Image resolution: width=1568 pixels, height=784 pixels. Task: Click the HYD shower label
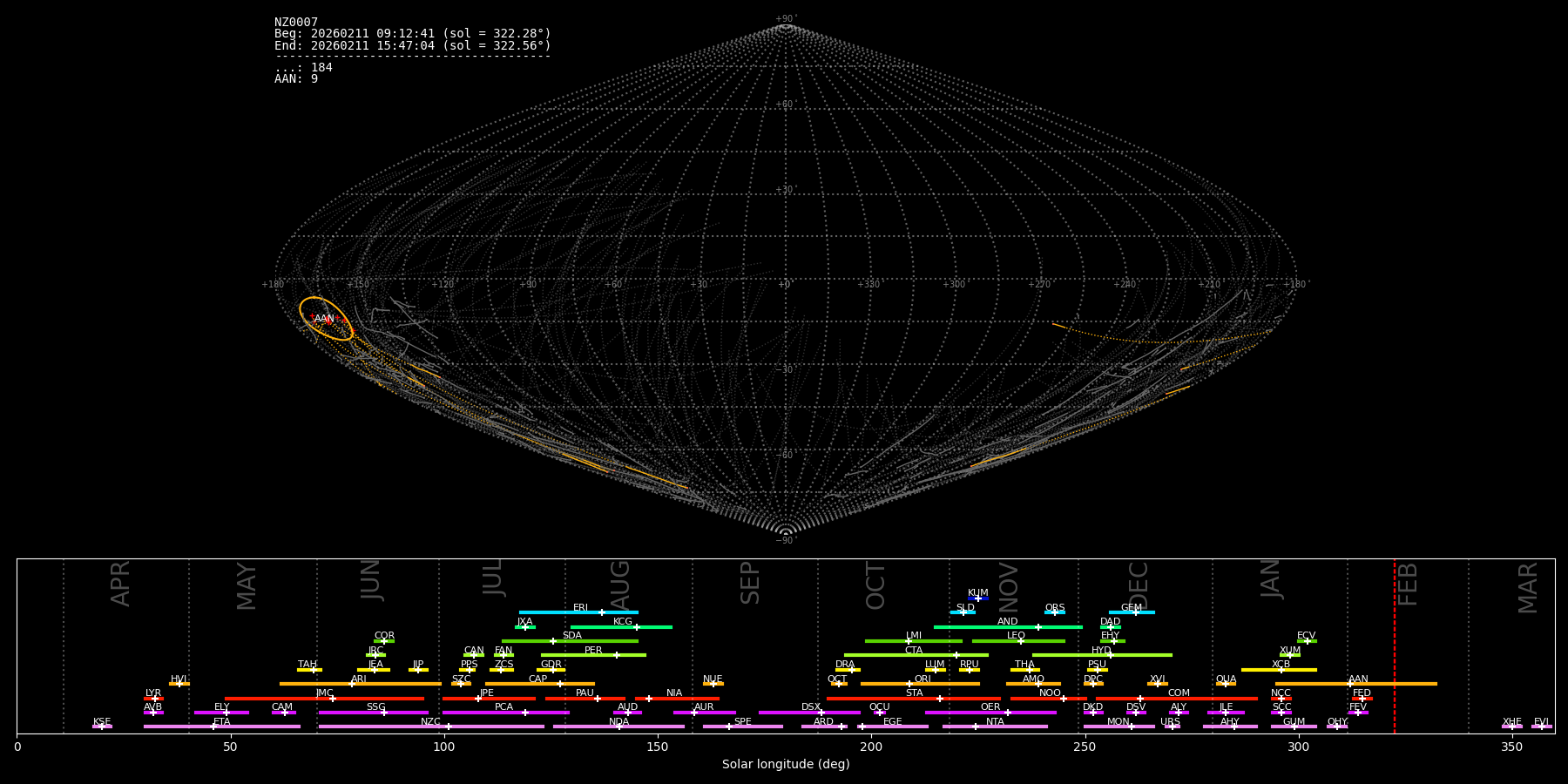tap(1101, 651)
